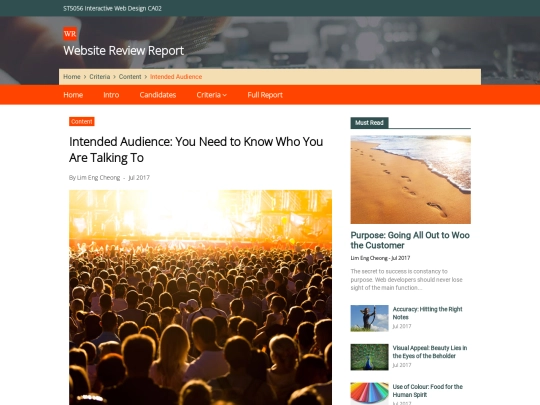Open the beach footprints article thumbnail
540x405 pixels.
click(411, 179)
